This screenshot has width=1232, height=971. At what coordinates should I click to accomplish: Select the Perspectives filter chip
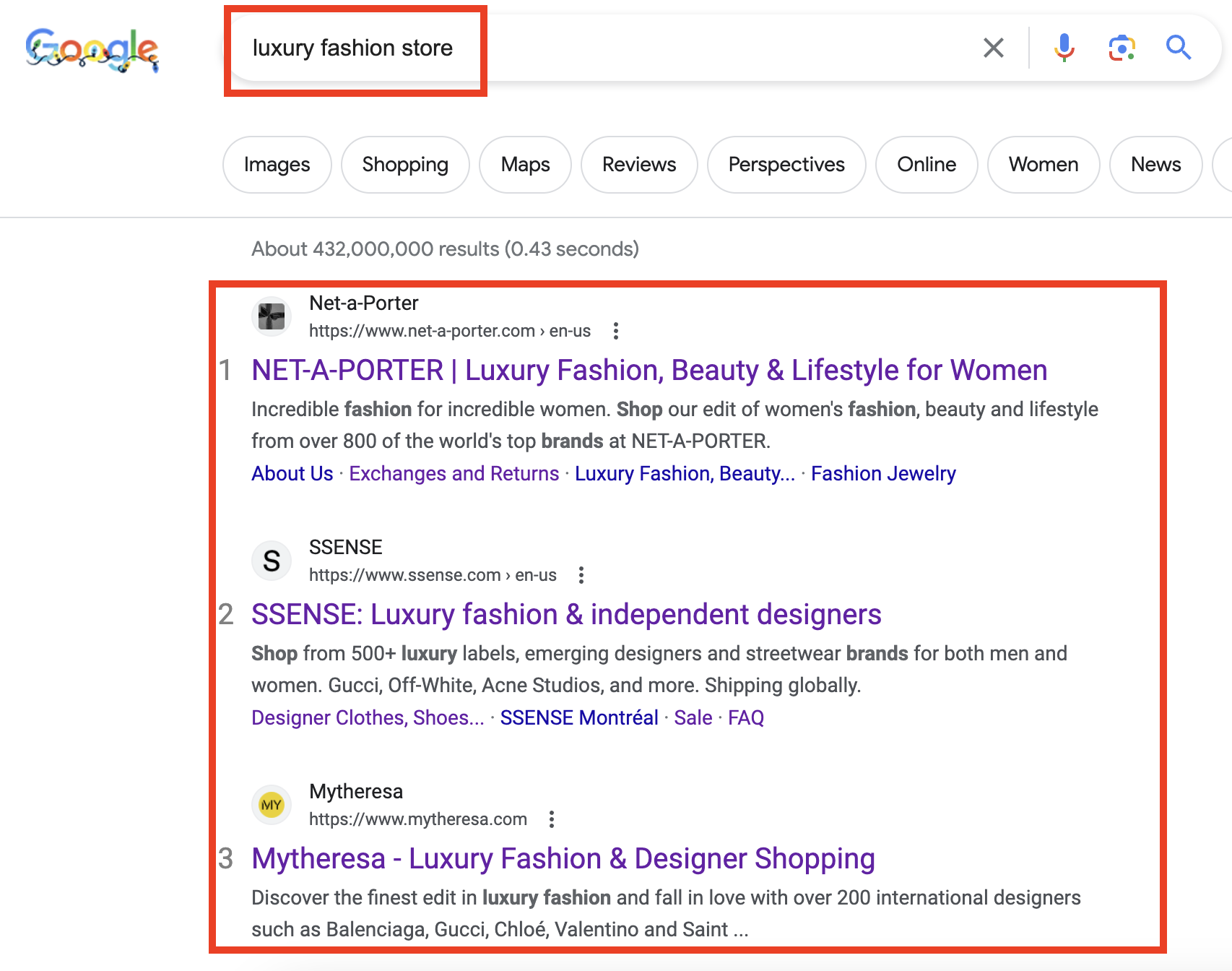pos(786,165)
